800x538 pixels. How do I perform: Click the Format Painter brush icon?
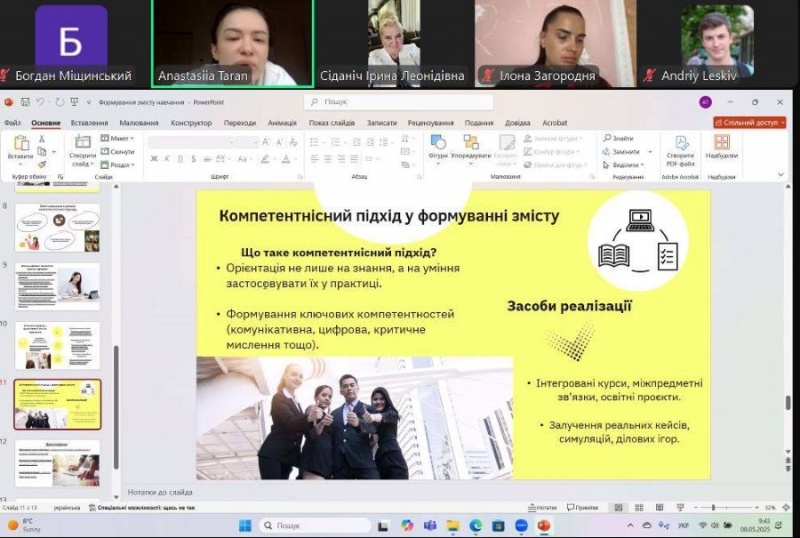pos(40,164)
